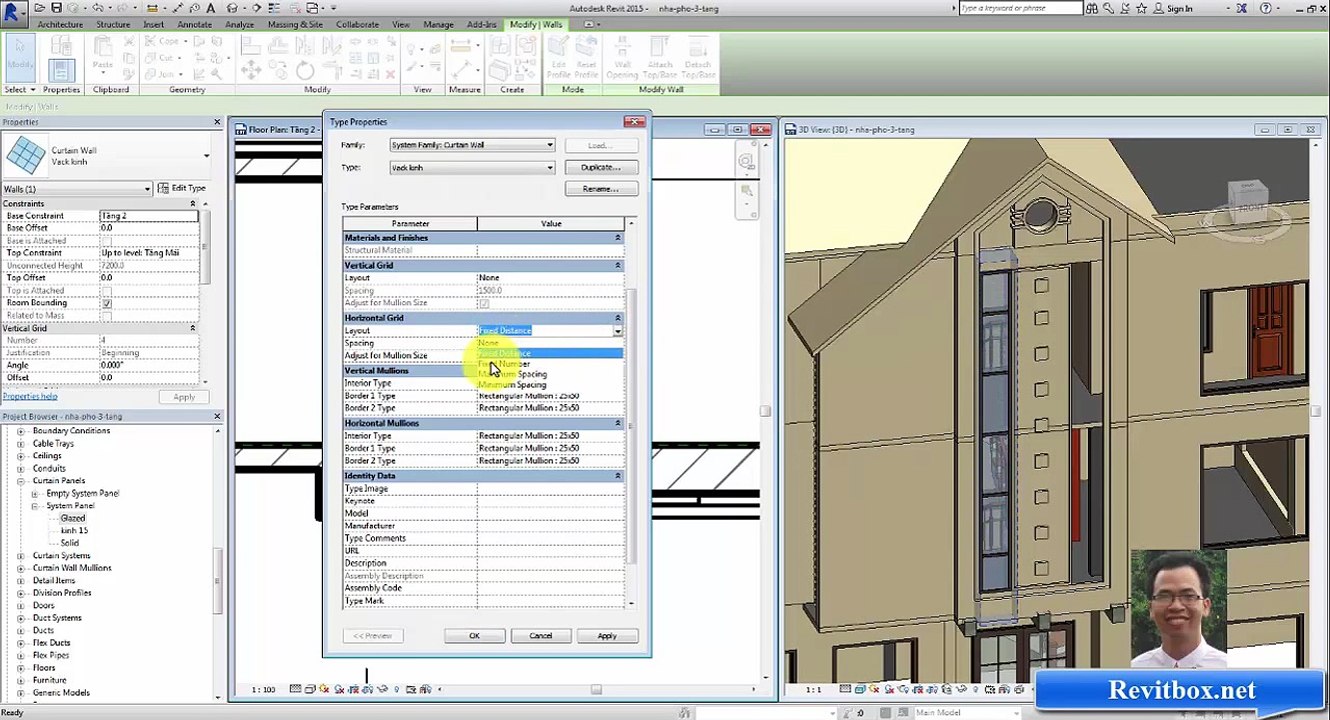Open the Revit application menu button
Image resolution: width=1330 pixels, height=720 pixels.
click(12, 12)
